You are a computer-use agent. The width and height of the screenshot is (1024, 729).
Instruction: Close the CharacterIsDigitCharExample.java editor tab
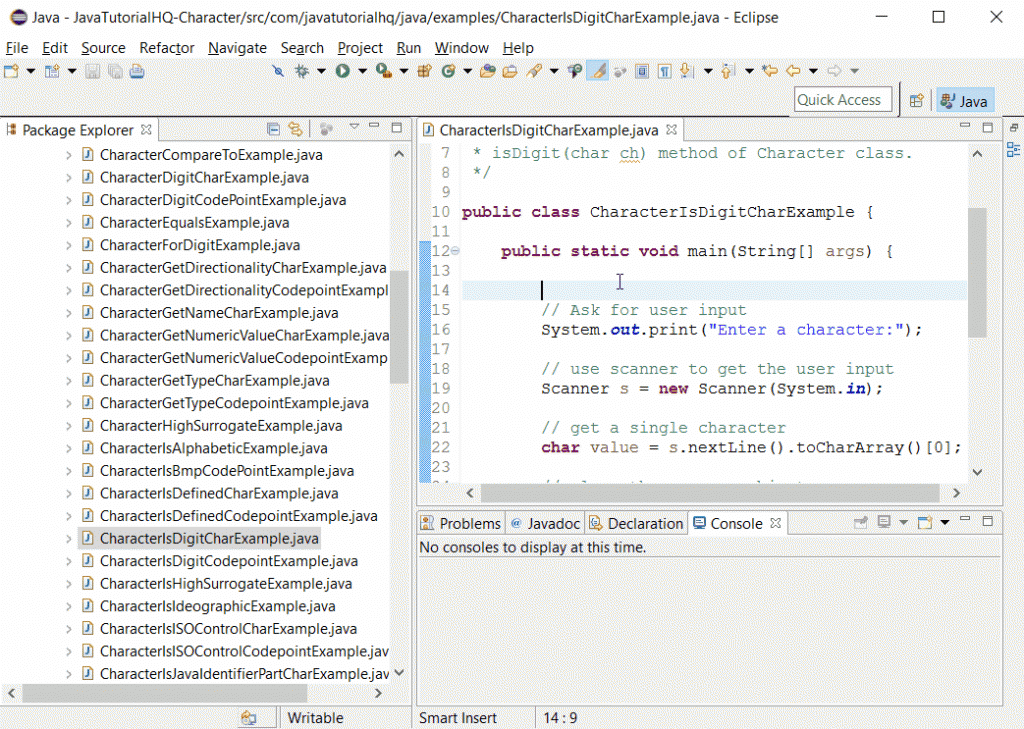pos(671,130)
